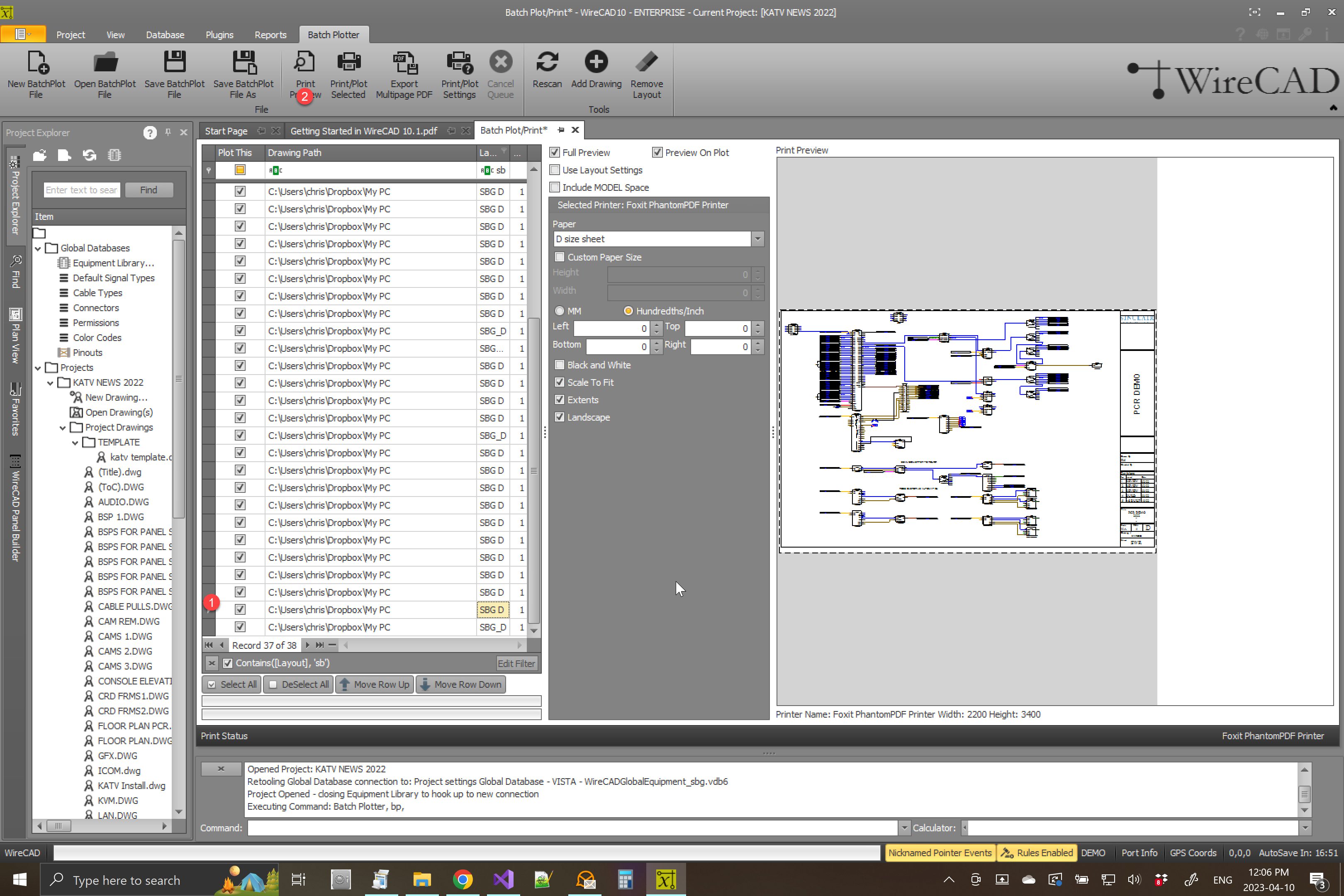Collapse the TEMPLATE folder

(x=75, y=442)
